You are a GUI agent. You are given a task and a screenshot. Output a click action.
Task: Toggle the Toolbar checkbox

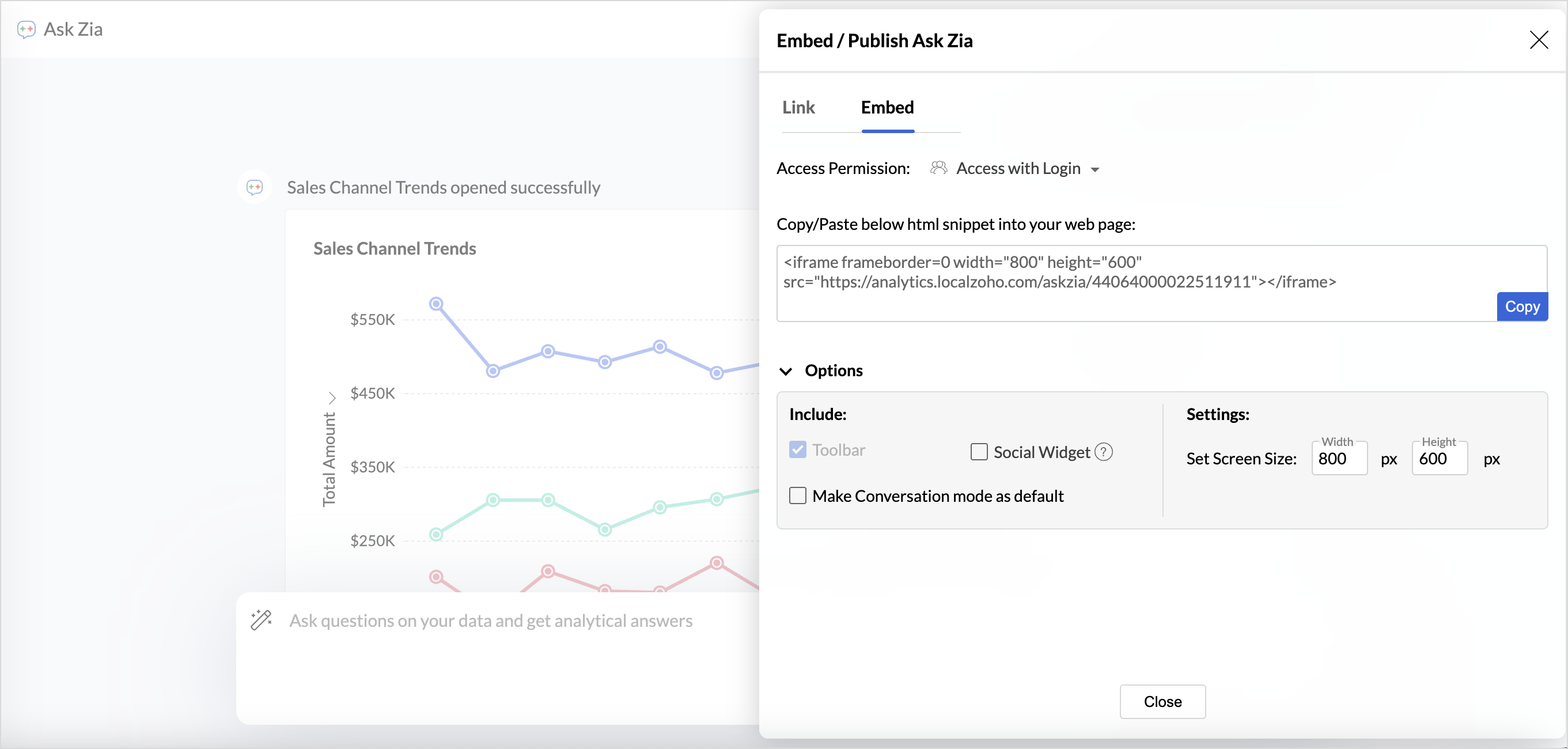pyautogui.click(x=797, y=450)
